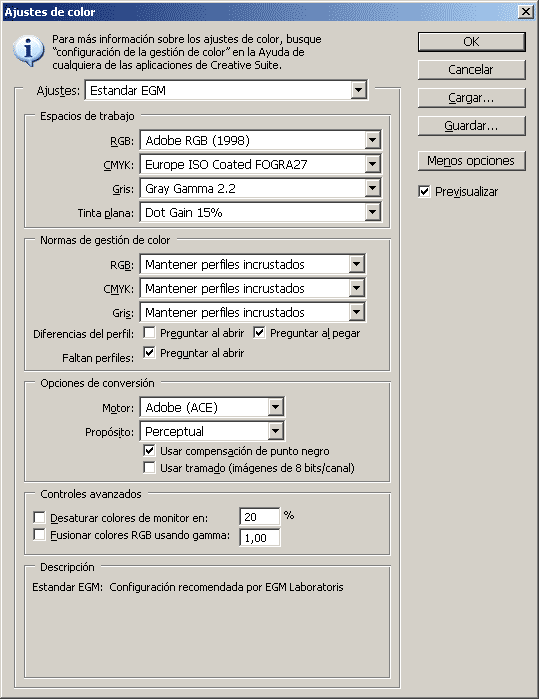This screenshot has height=699, width=539.
Task: Click the desaturation percentage field showing 20
Action: (x=260, y=517)
